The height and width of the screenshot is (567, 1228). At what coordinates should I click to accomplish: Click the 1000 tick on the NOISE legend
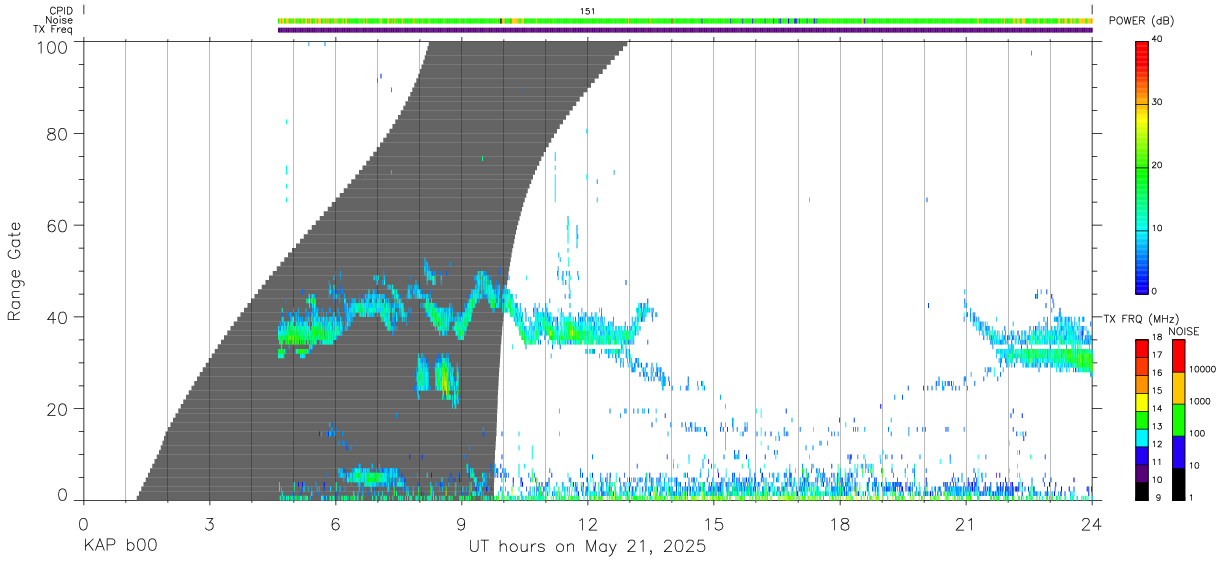click(1201, 402)
